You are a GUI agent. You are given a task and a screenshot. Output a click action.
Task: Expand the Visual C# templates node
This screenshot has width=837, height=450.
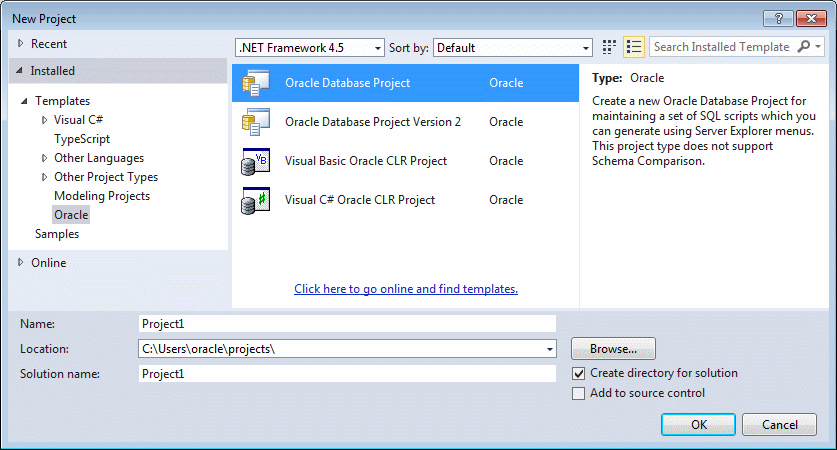45,120
